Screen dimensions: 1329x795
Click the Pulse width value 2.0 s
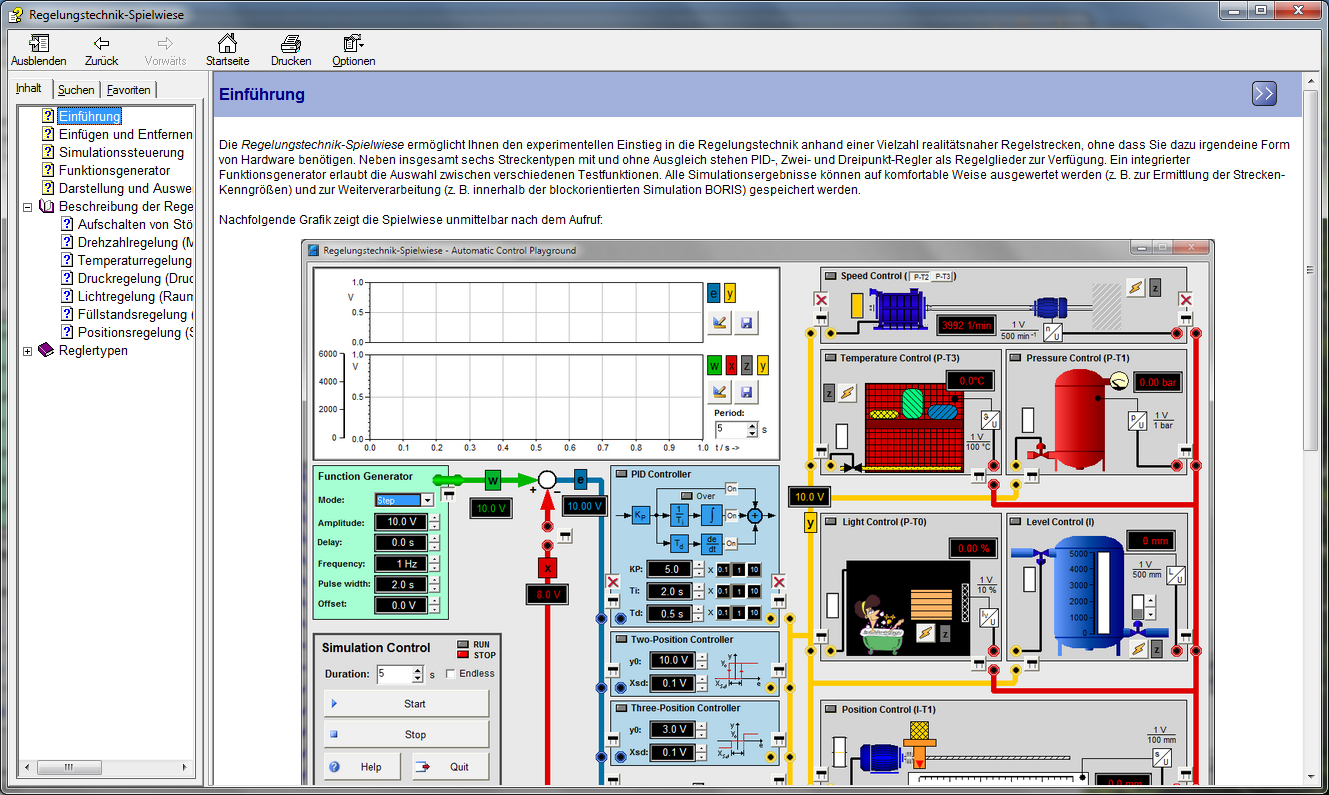click(x=402, y=584)
